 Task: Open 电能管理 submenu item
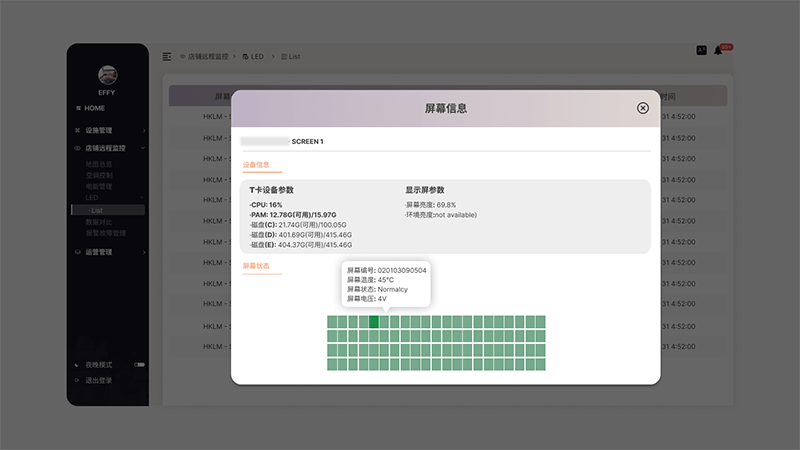coord(98,187)
